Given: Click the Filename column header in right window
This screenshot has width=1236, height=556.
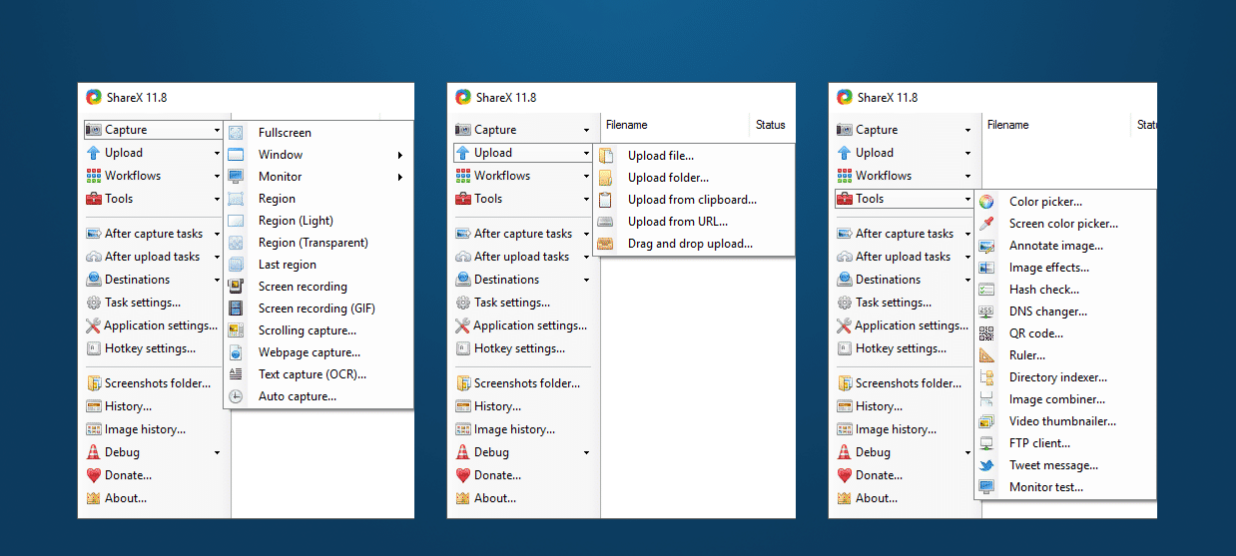Looking at the screenshot, I should [x=1008, y=125].
